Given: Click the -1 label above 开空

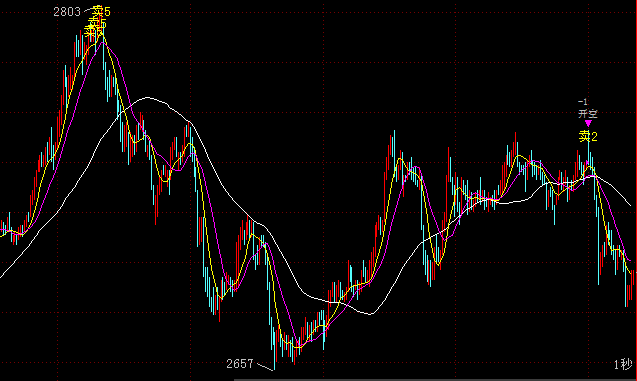Looking at the screenshot, I should tap(583, 102).
